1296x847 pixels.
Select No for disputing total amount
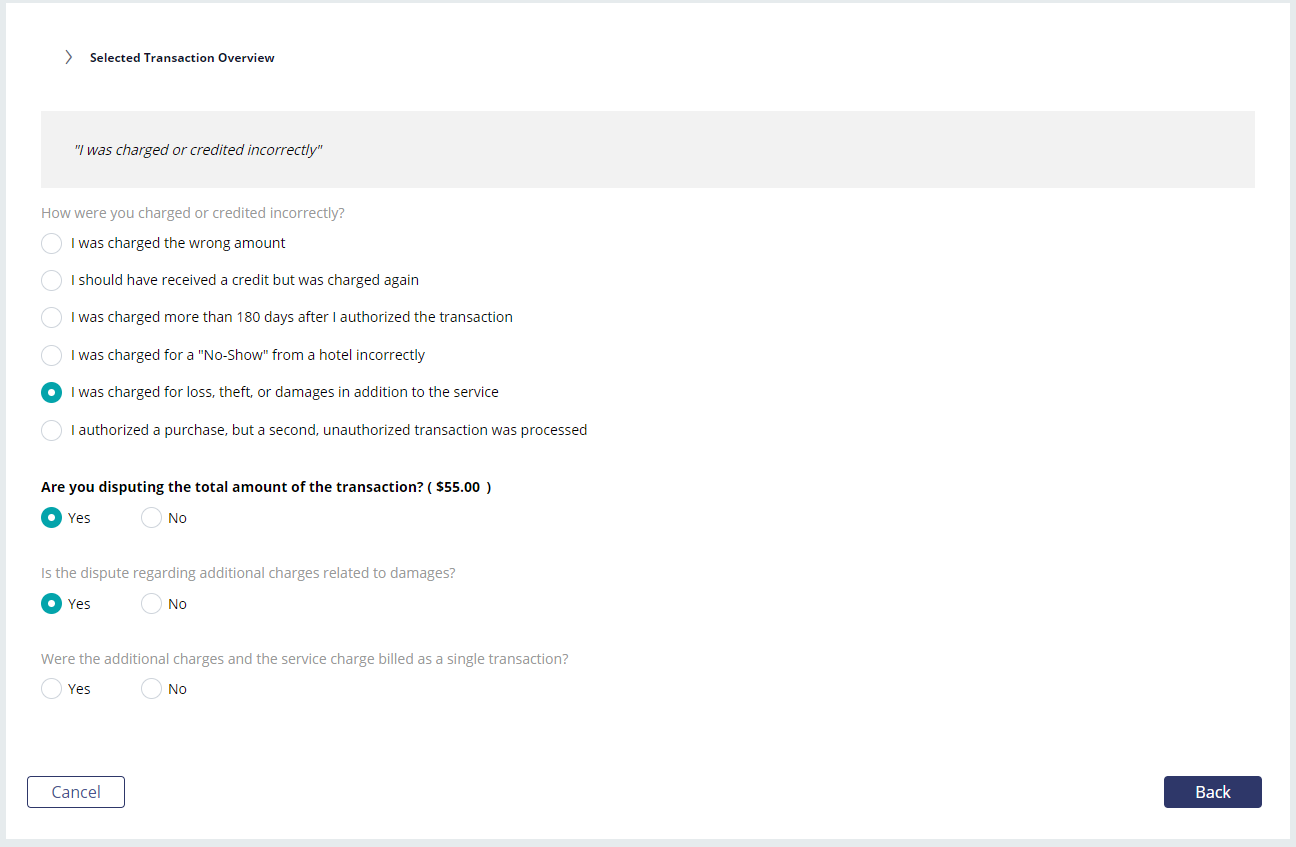(151, 518)
